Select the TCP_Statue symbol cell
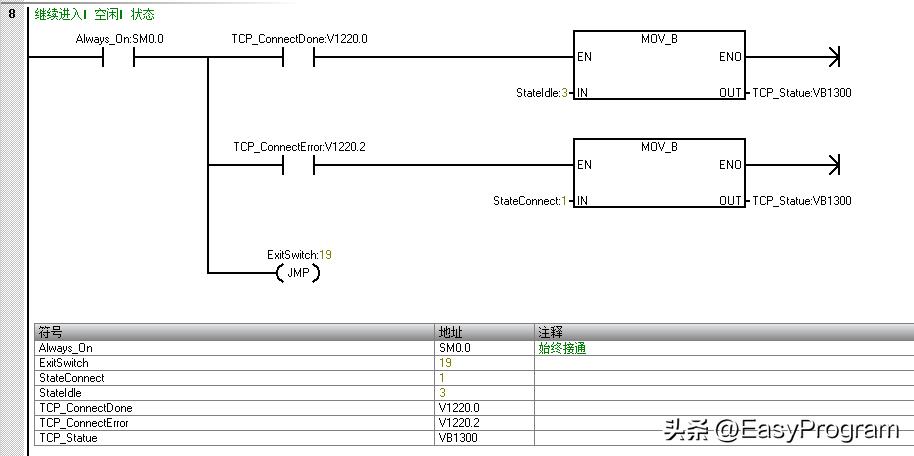 234,438
